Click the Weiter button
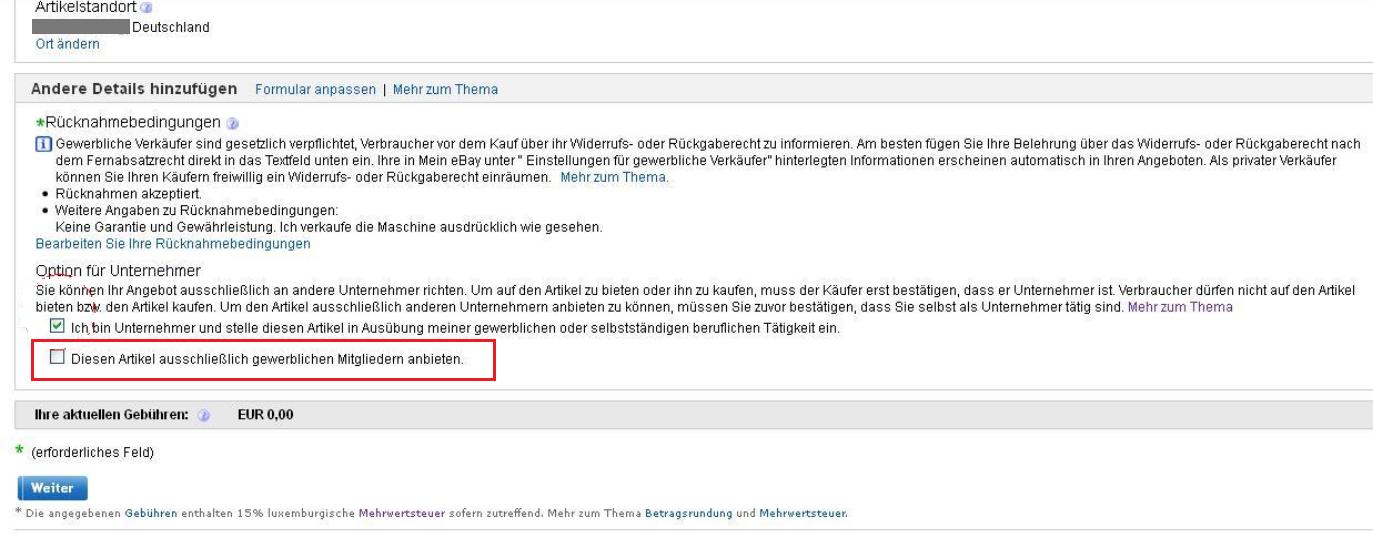1373x534 pixels. (53, 488)
